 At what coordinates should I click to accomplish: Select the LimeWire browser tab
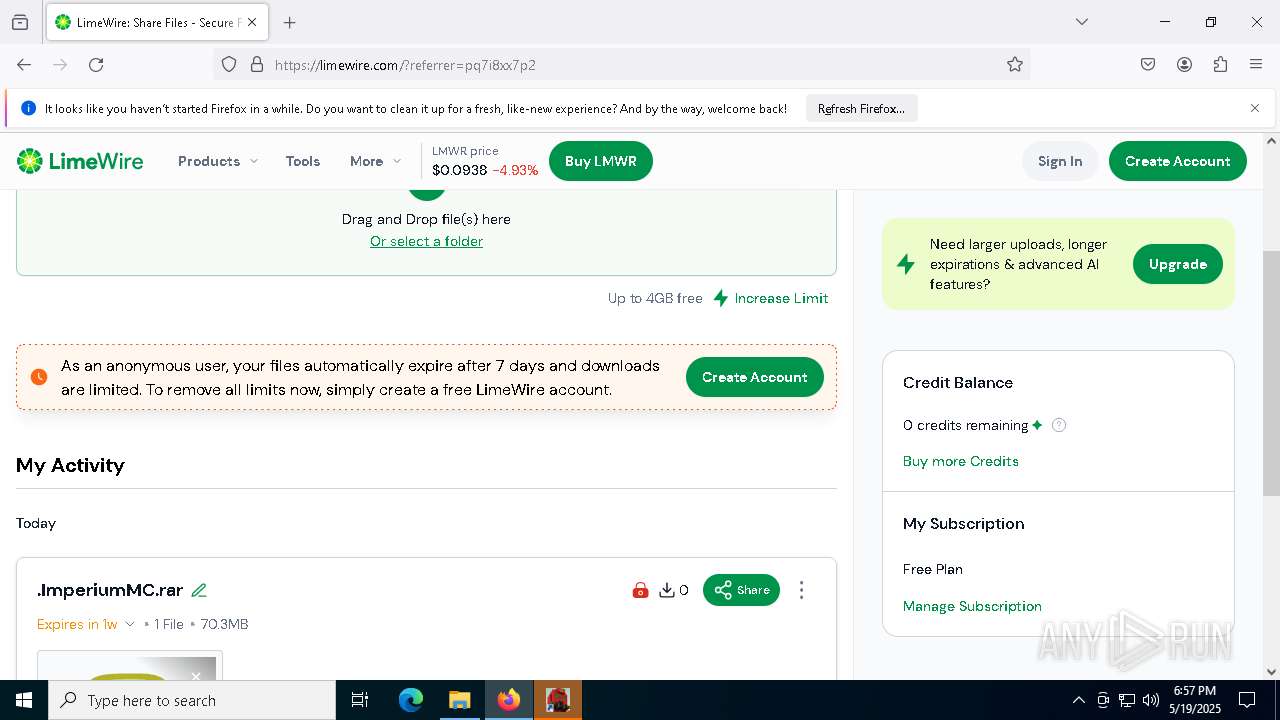coord(158,22)
